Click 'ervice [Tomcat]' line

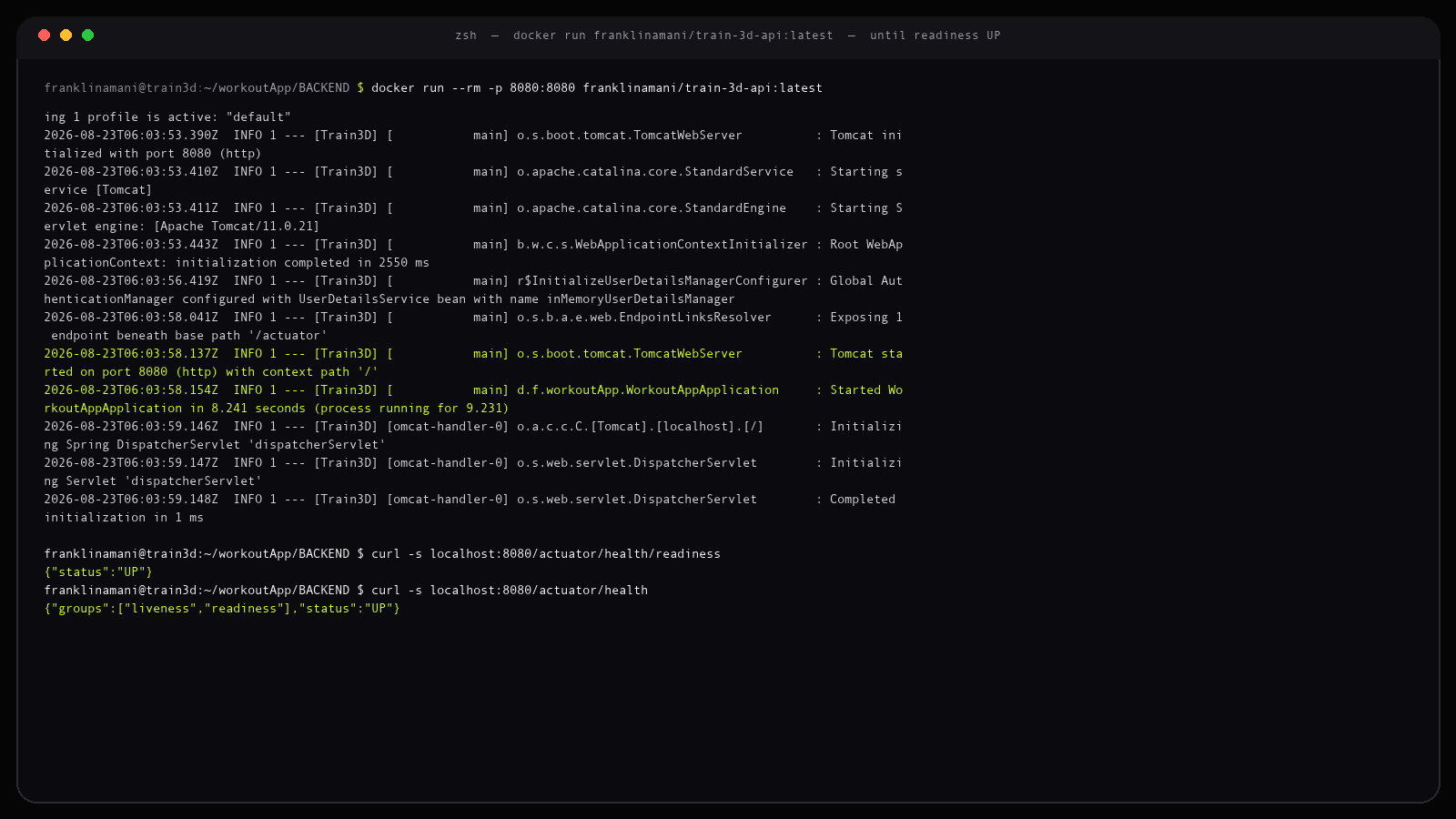tap(98, 190)
